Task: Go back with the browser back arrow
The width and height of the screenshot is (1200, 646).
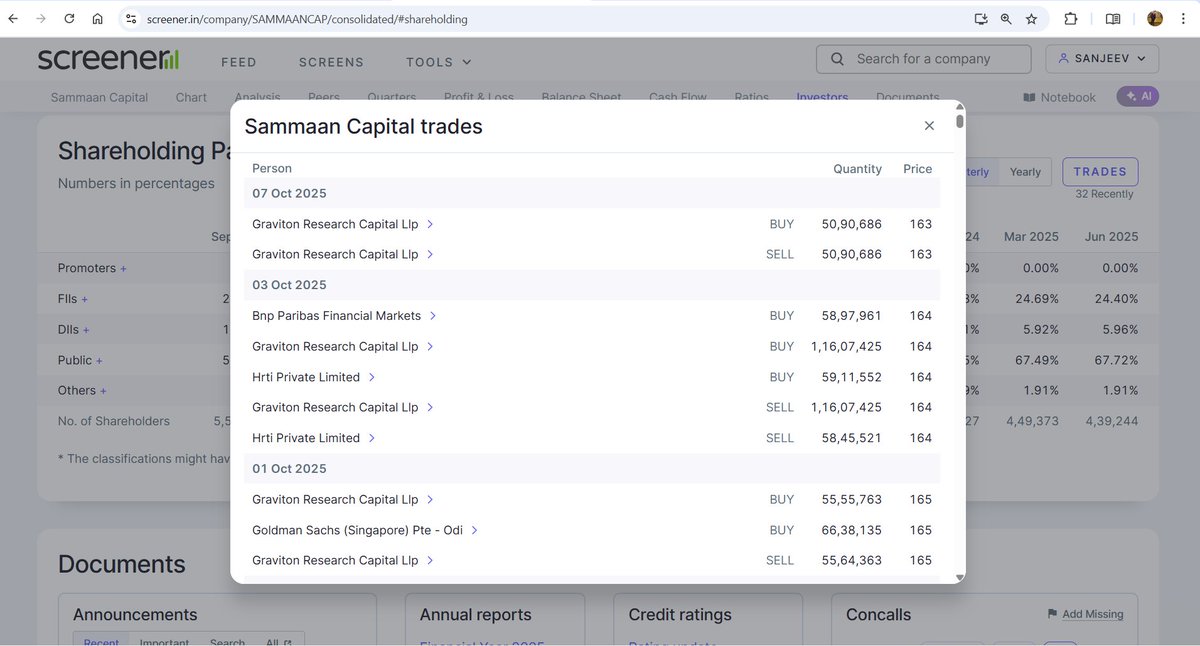Action: (x=13, y=19)
